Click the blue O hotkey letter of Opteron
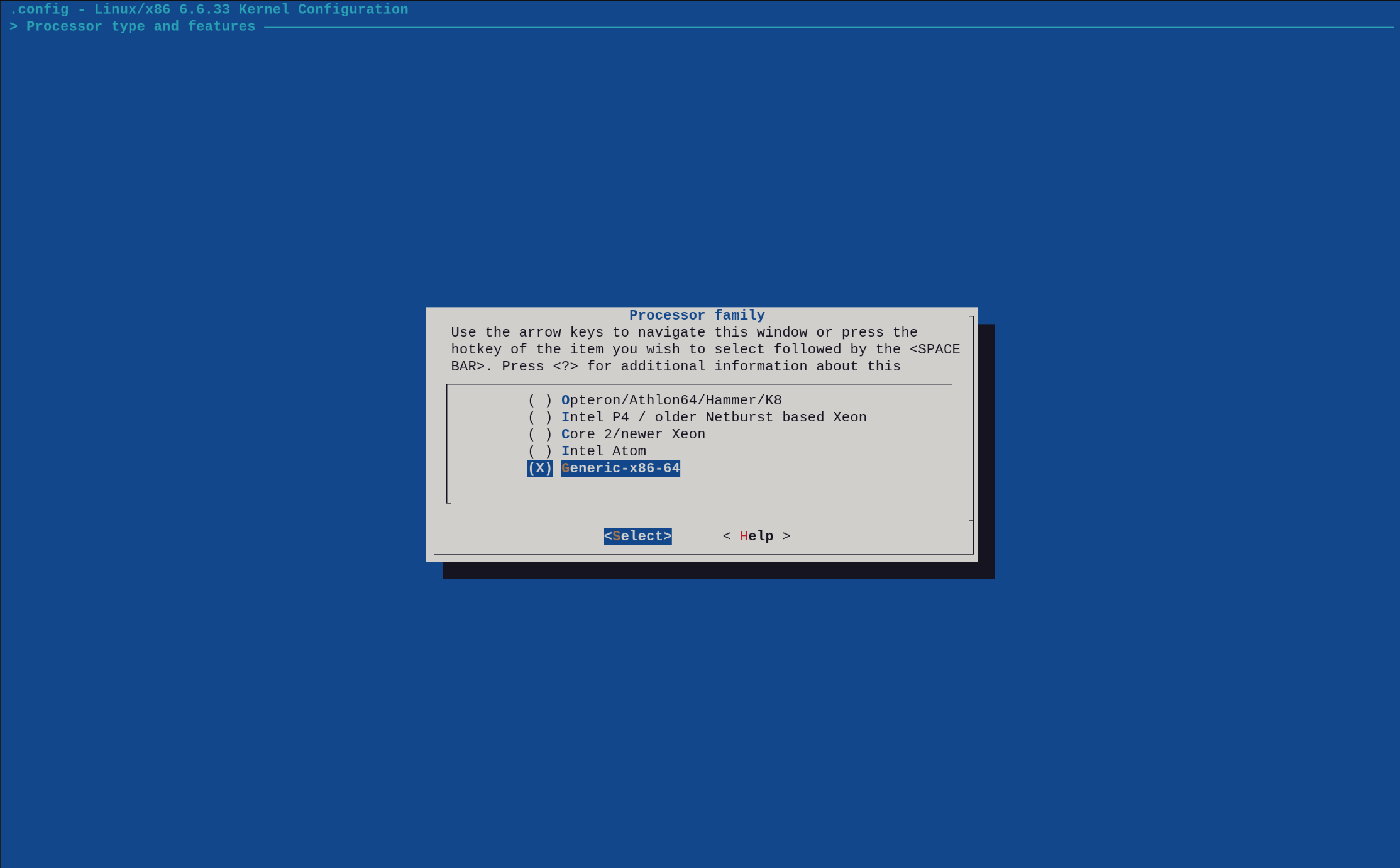 (x=565, y=400)
